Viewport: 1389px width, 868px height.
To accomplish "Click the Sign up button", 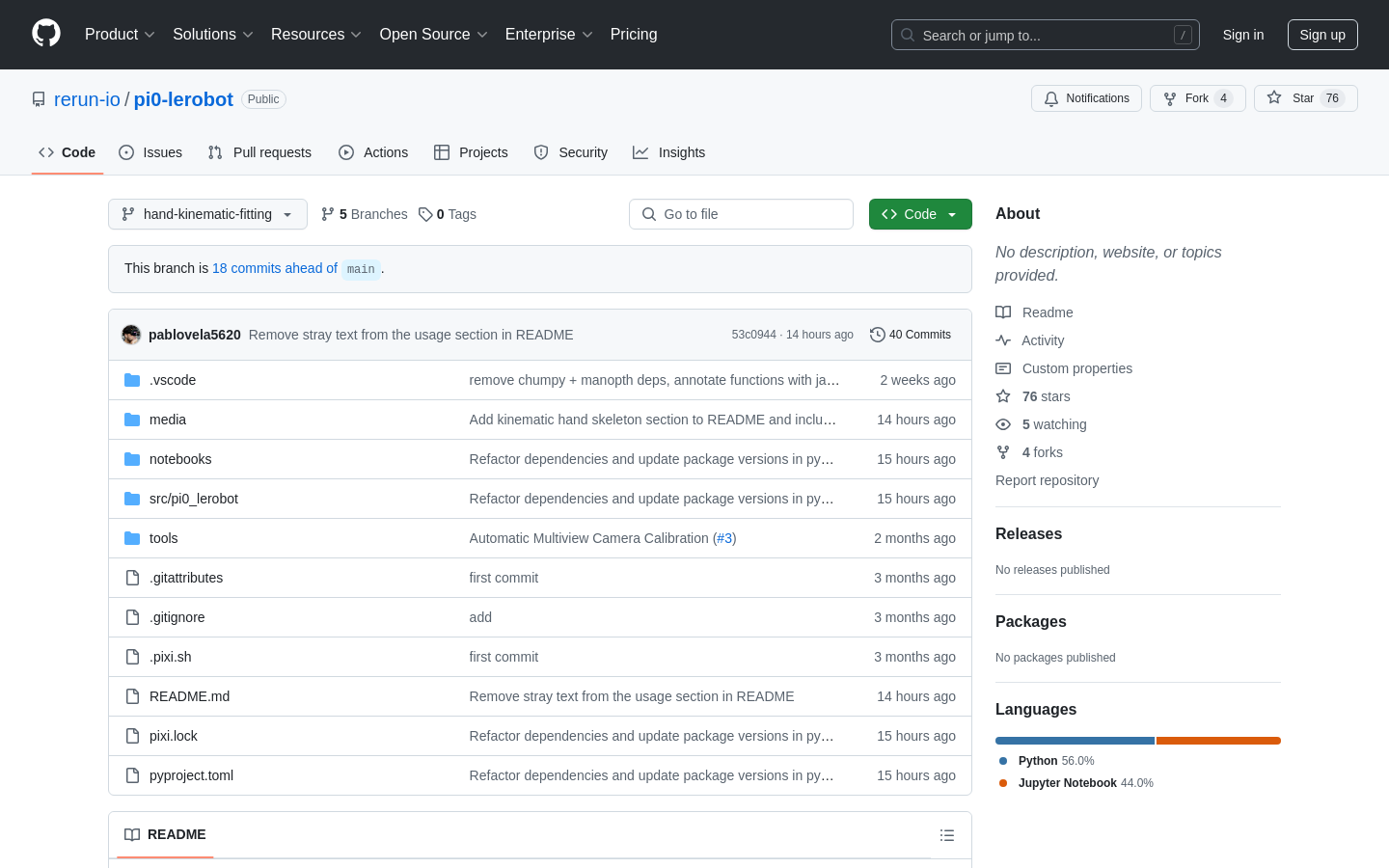I will point(1322,35).
